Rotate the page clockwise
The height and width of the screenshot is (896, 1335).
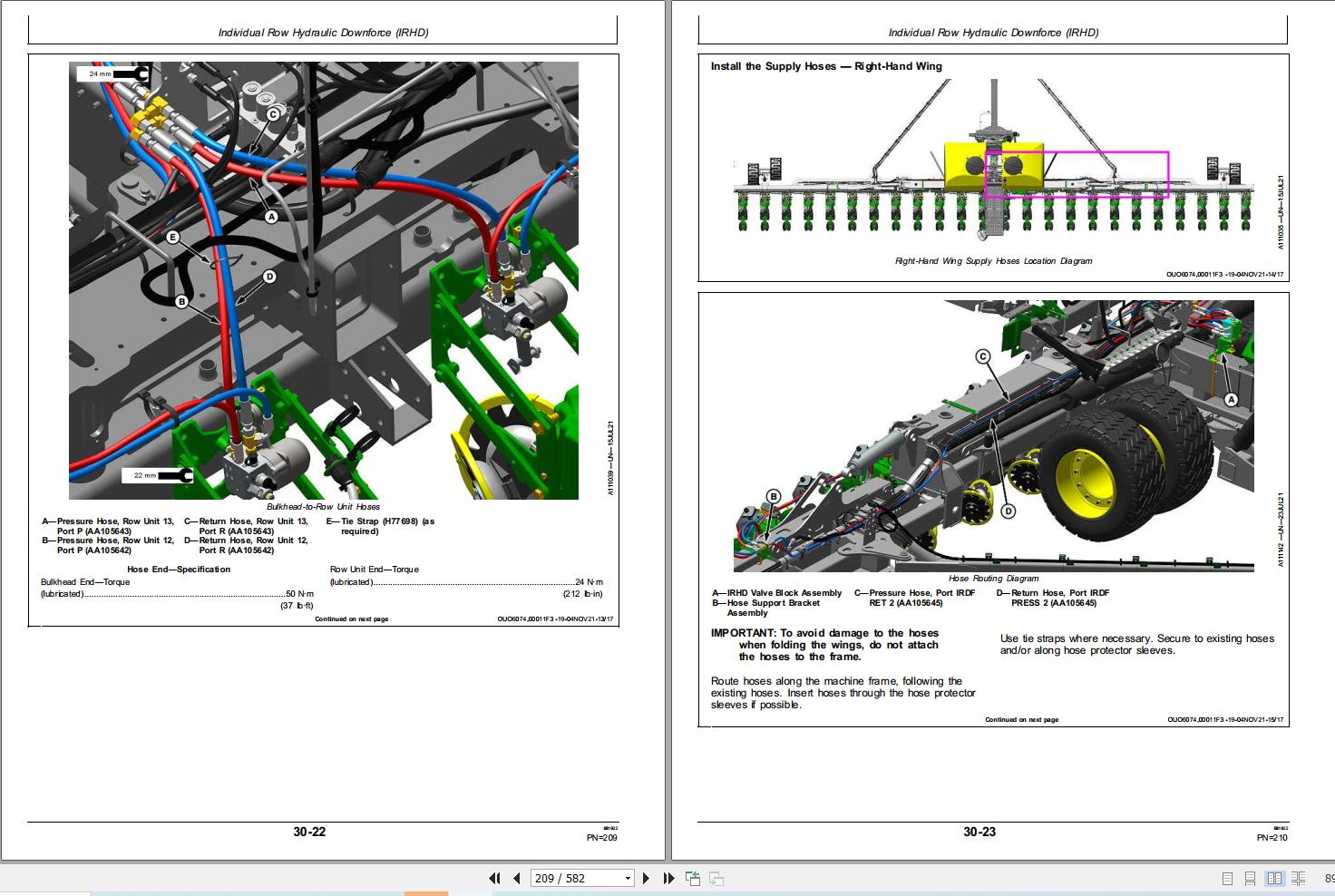click(x=716, y=878)
